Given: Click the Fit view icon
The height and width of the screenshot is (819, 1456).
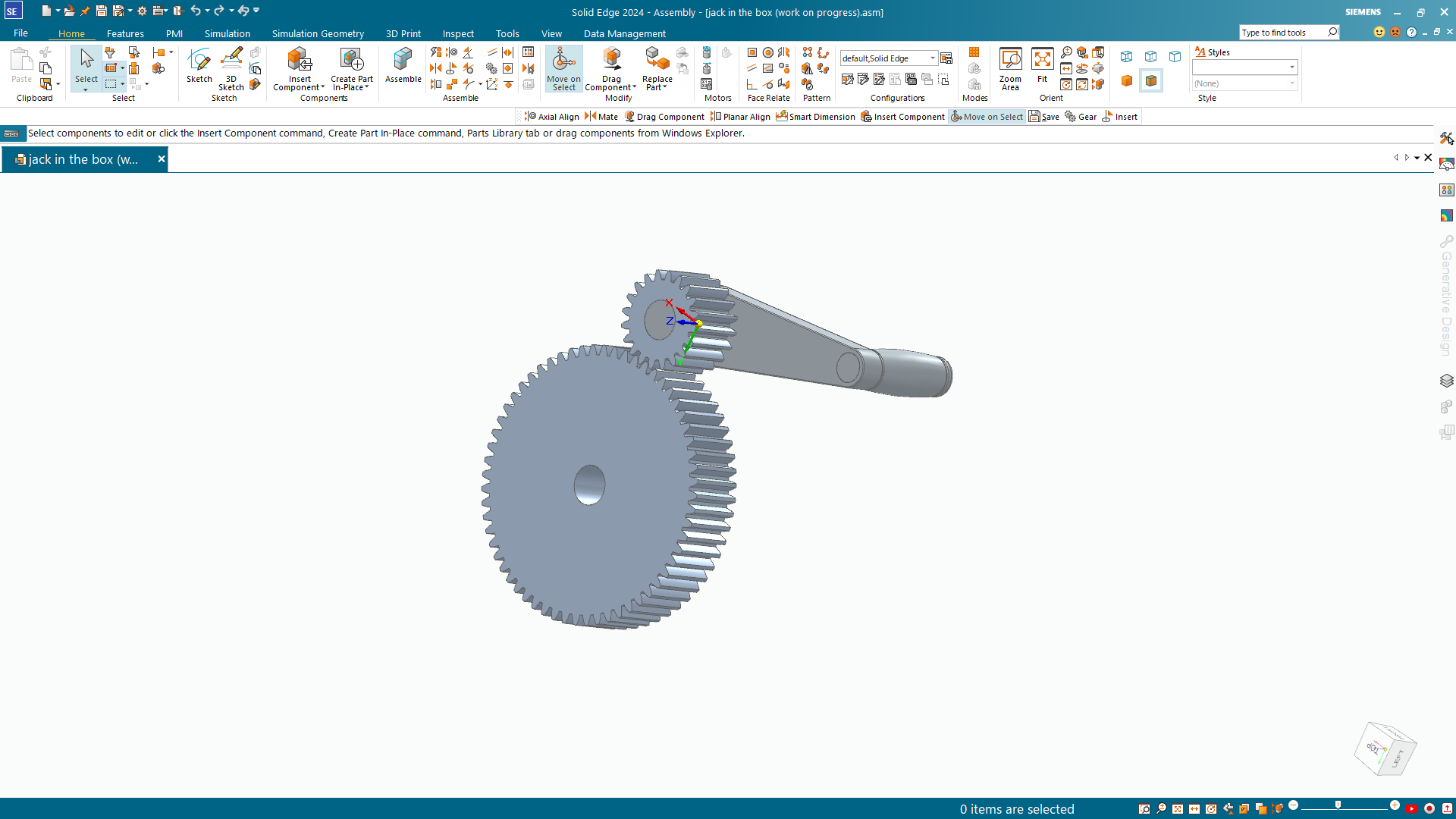Looking at the screenshot, I should tap(1043, 60).
